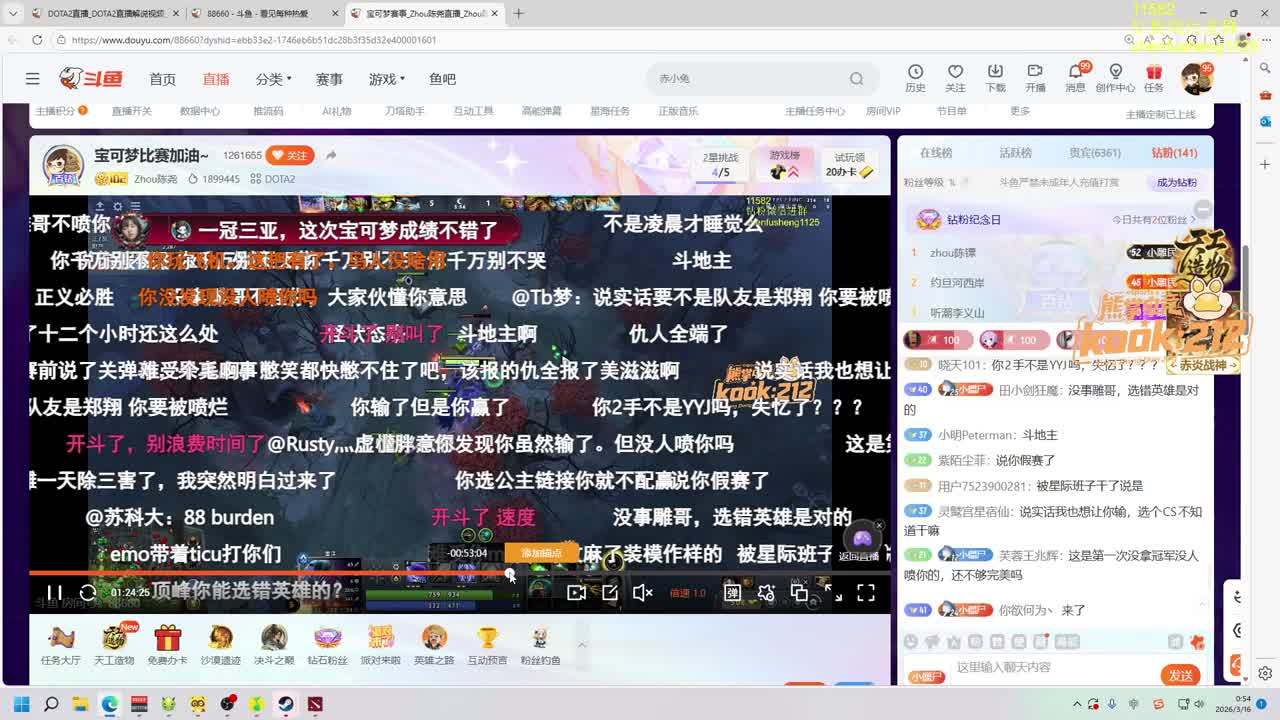Image resolution: width=1280 pixels, height=720 pixels.
Task: Open the 消息 messages bell icon
Action: point(1075,78)
